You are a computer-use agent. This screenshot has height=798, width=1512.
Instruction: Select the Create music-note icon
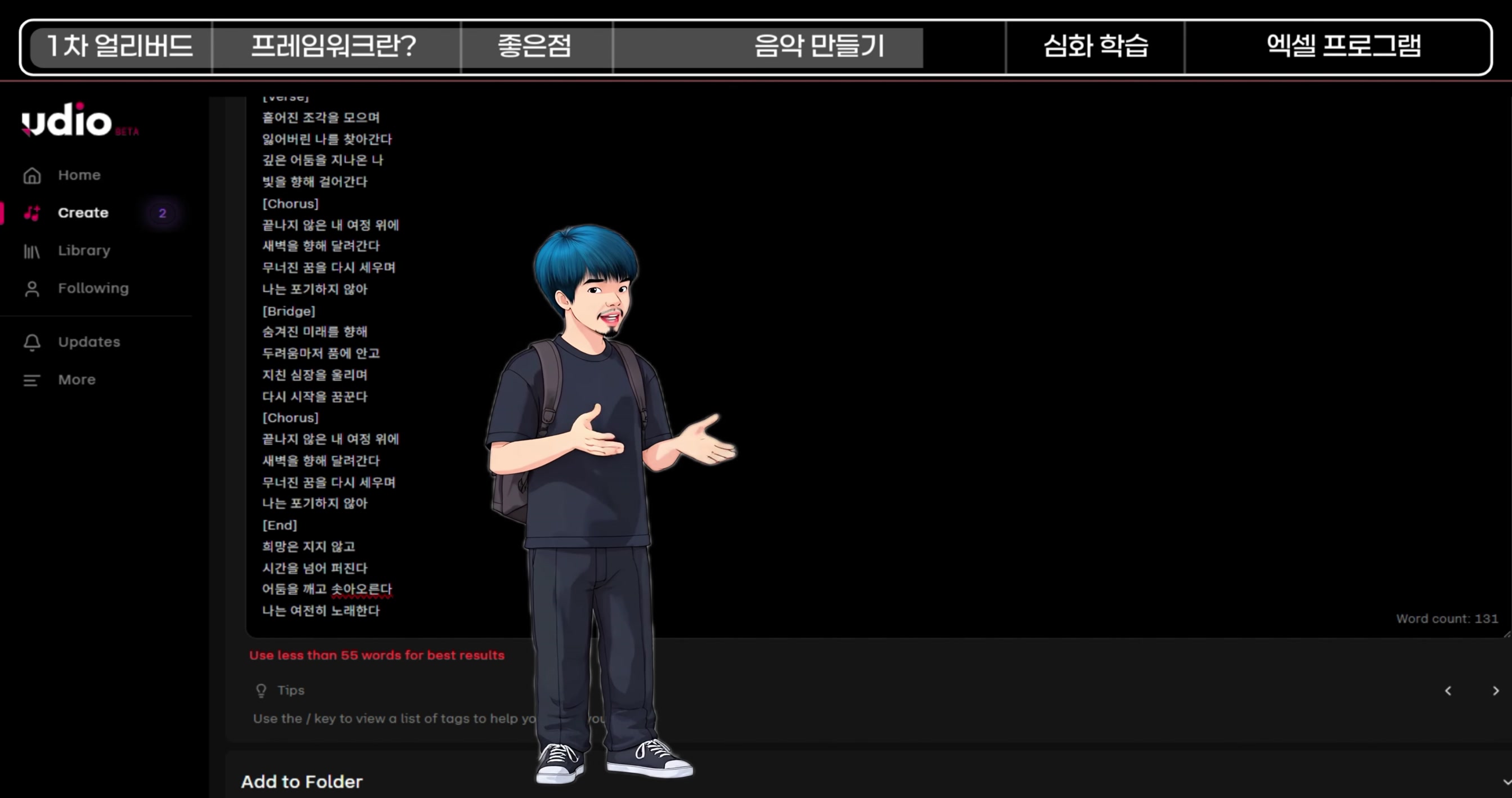pos(31,213)
